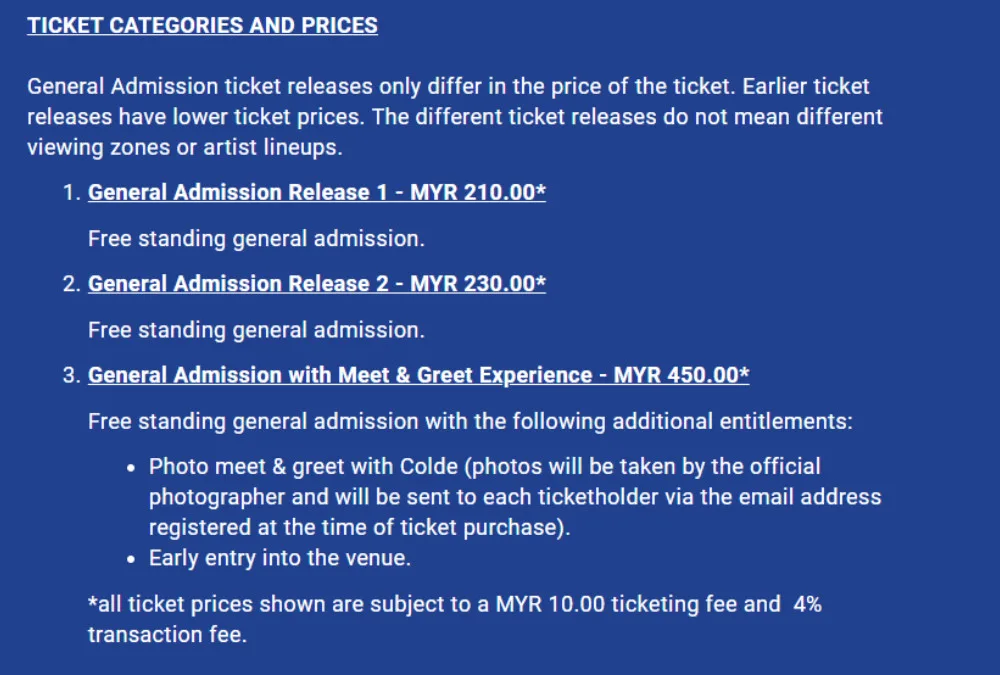Click the description text under Release 2
Image resolution: width=1000 pixels, height=675 pixels.
[x=256, y=330]
